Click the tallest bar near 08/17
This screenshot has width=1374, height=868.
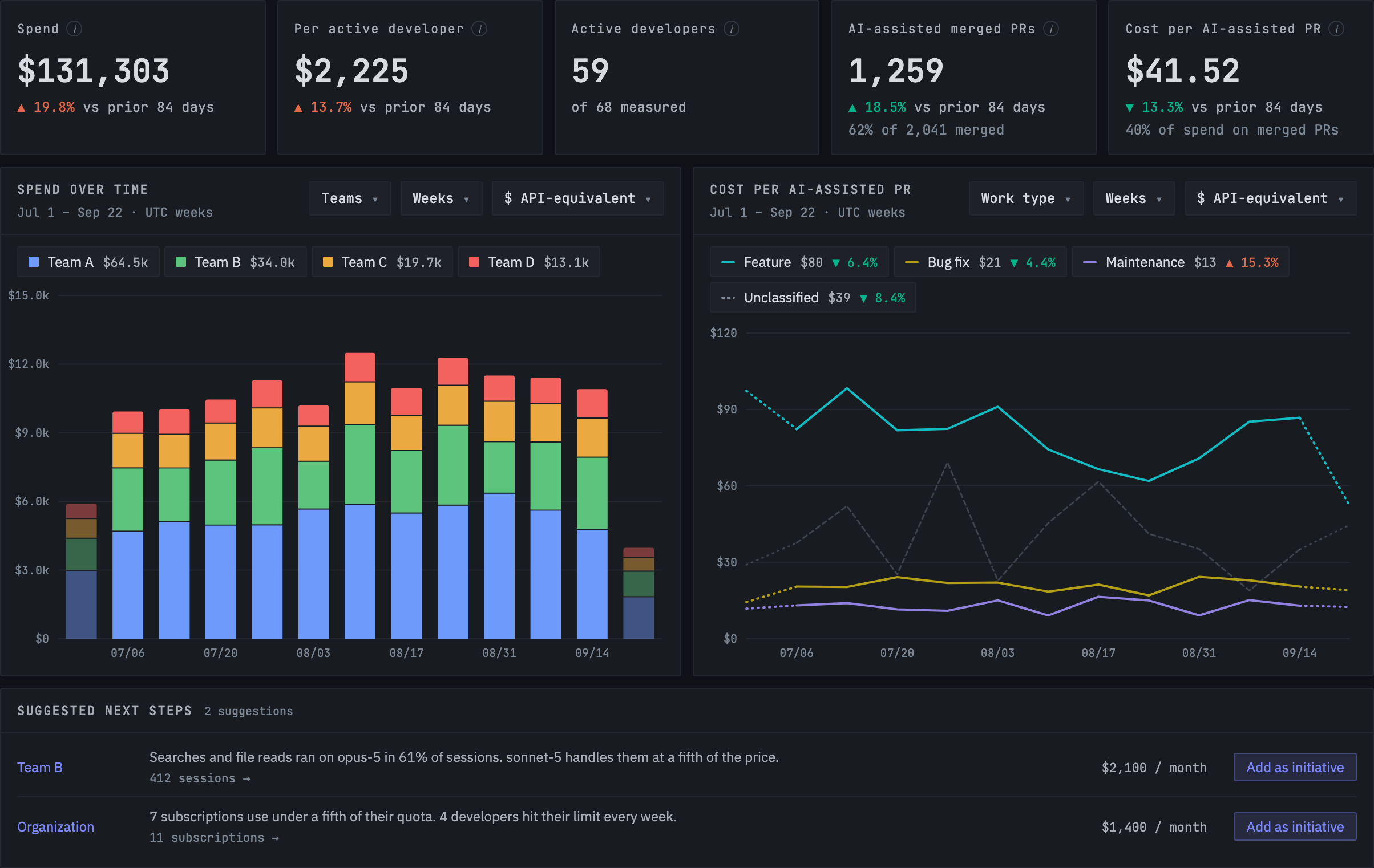[x=360, y=496]
